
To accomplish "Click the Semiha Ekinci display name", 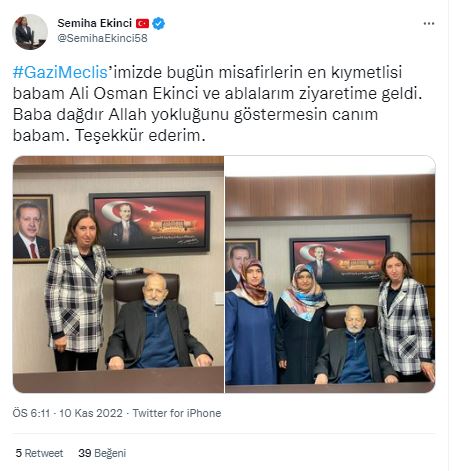I will (x=95, y=23).
